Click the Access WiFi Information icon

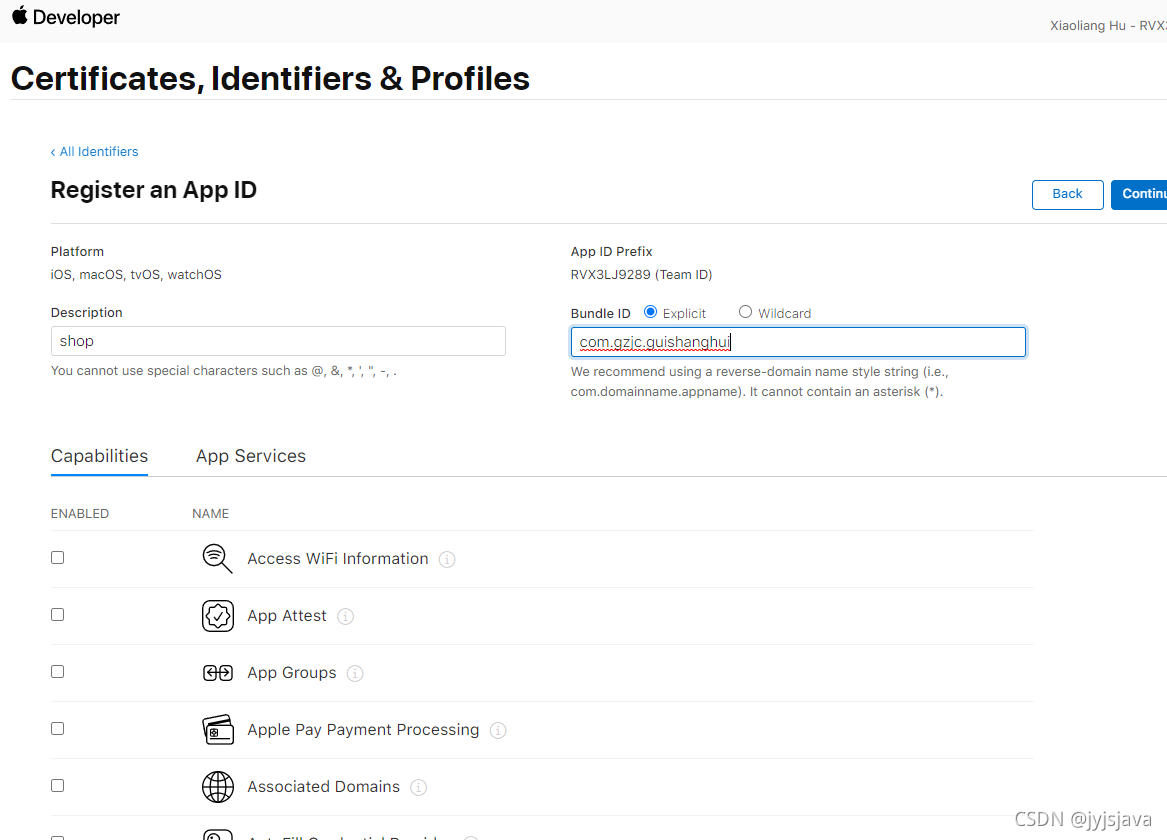point(217,558)
